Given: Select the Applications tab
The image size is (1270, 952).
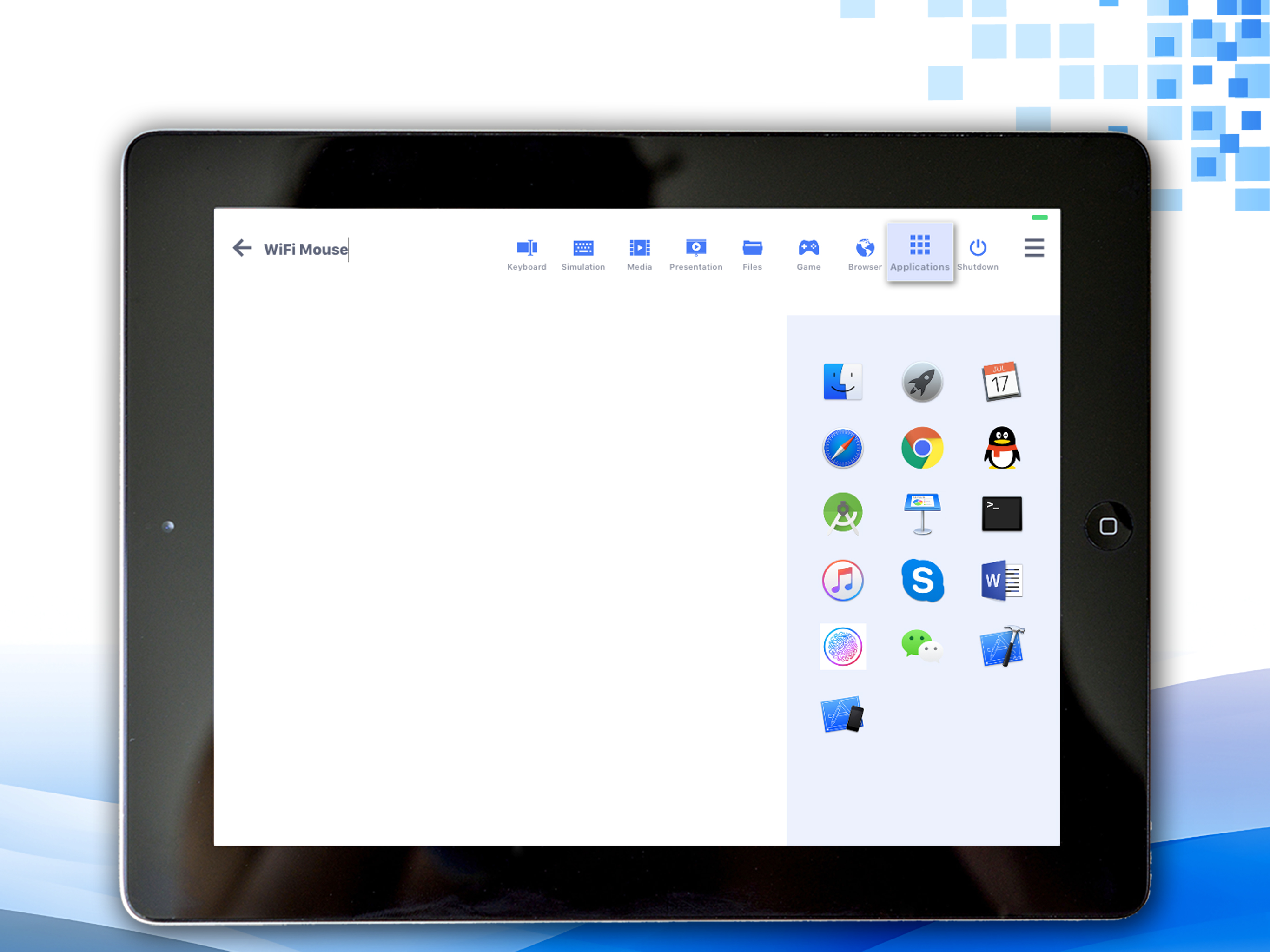Looking at the screenshot, I should click(x=920, y=252).
